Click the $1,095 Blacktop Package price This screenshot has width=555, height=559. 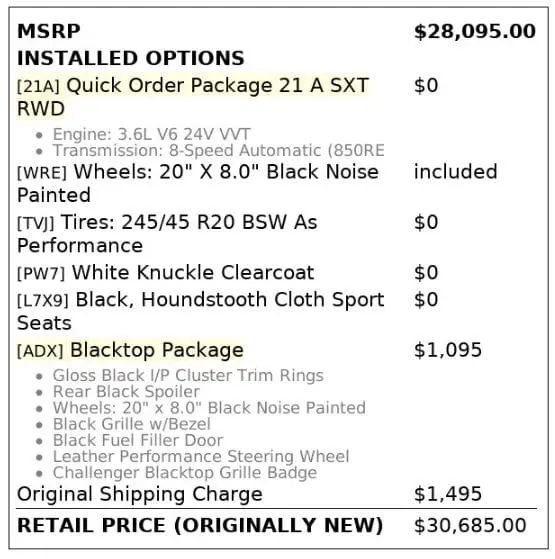pyautogui.click(x=448, y=350)
